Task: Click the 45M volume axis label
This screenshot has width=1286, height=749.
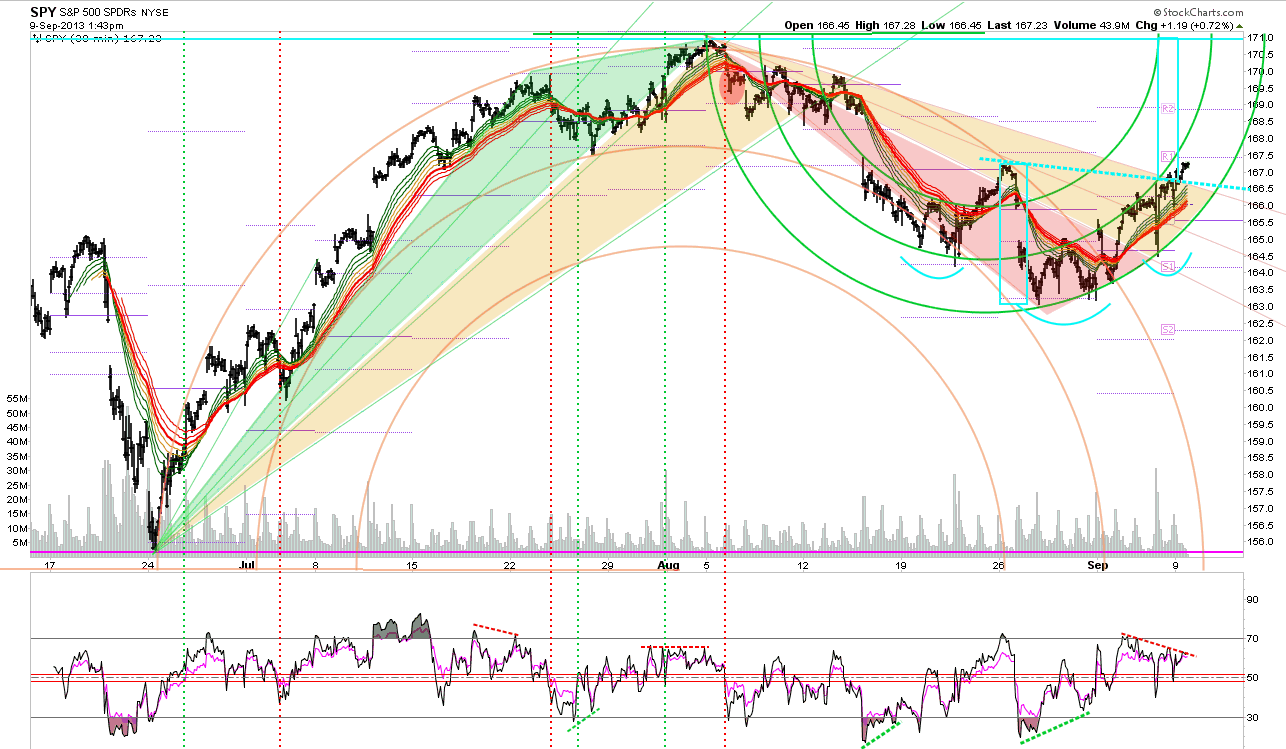Action: click(15, 427)
